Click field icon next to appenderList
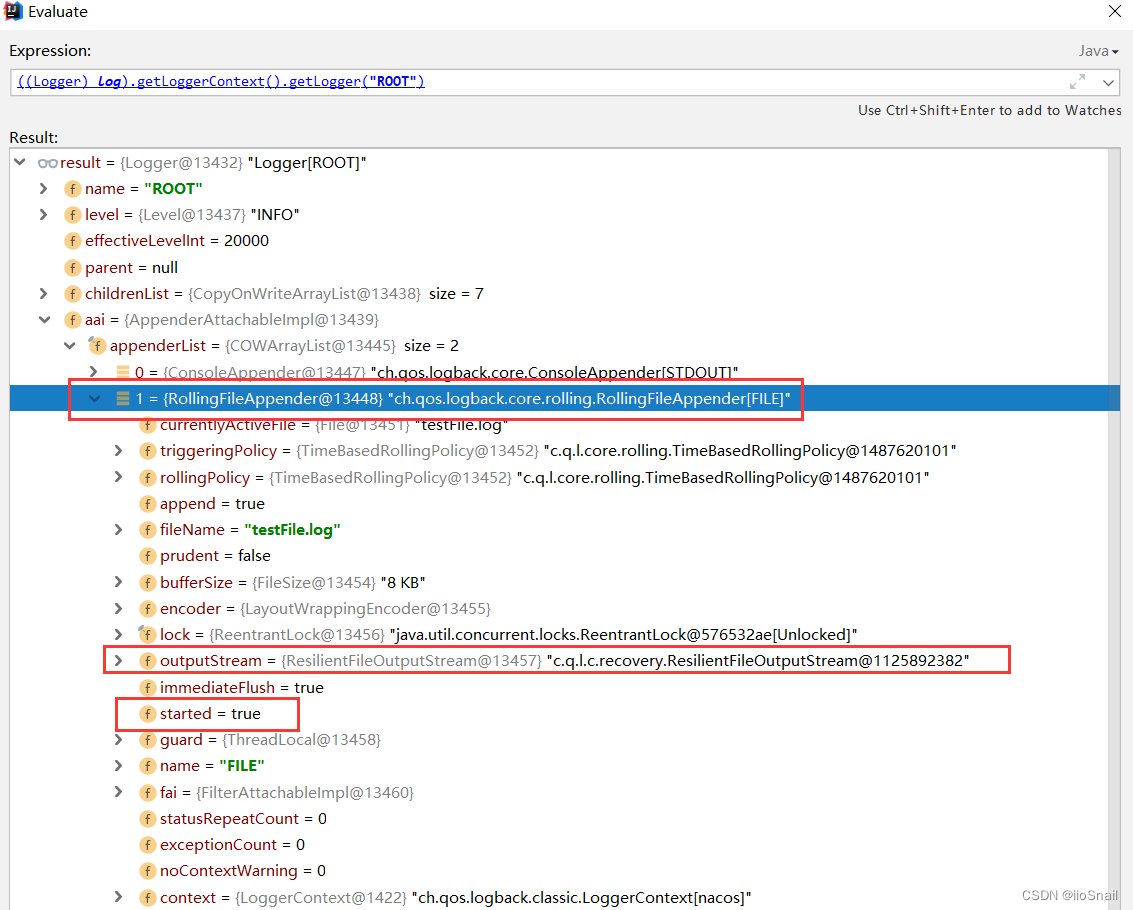Image resolution: width=1133 pixels, height=910 pixels. pos(97,345)
